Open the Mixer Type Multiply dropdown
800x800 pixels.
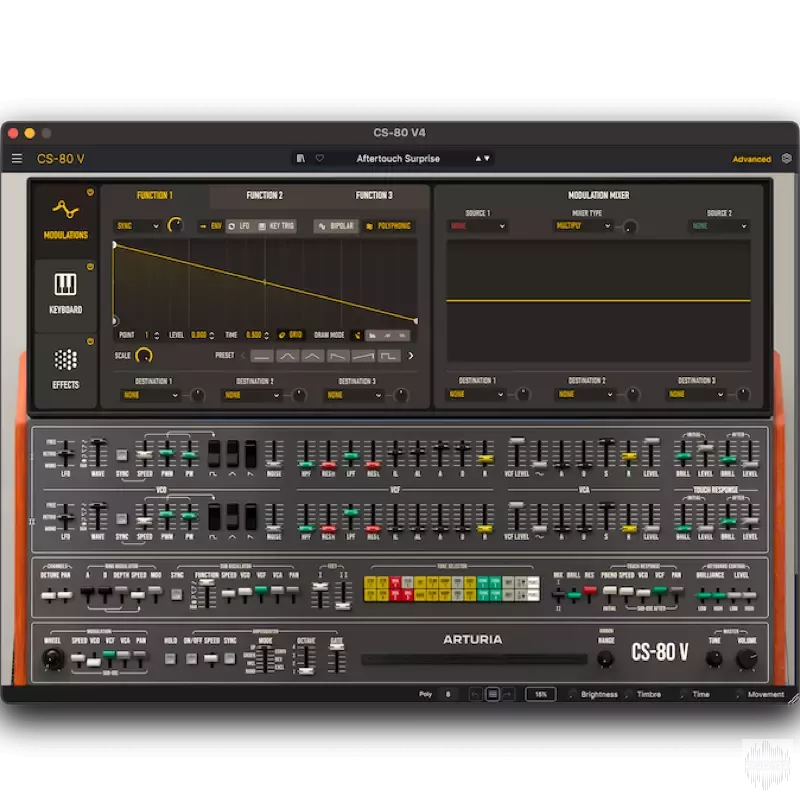point(583,226)
